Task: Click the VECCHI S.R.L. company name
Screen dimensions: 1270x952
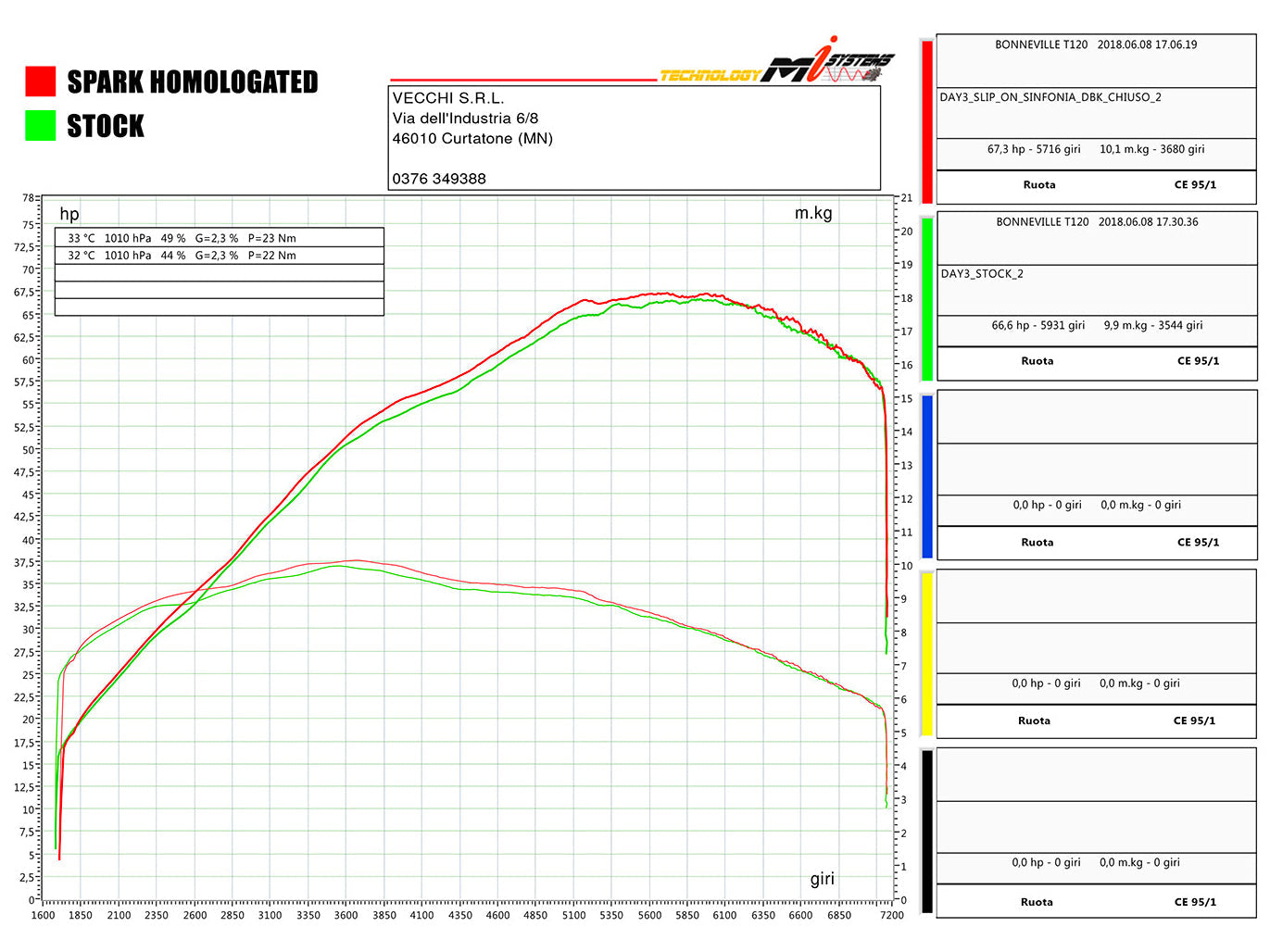Action: click(x=448, y=98)
